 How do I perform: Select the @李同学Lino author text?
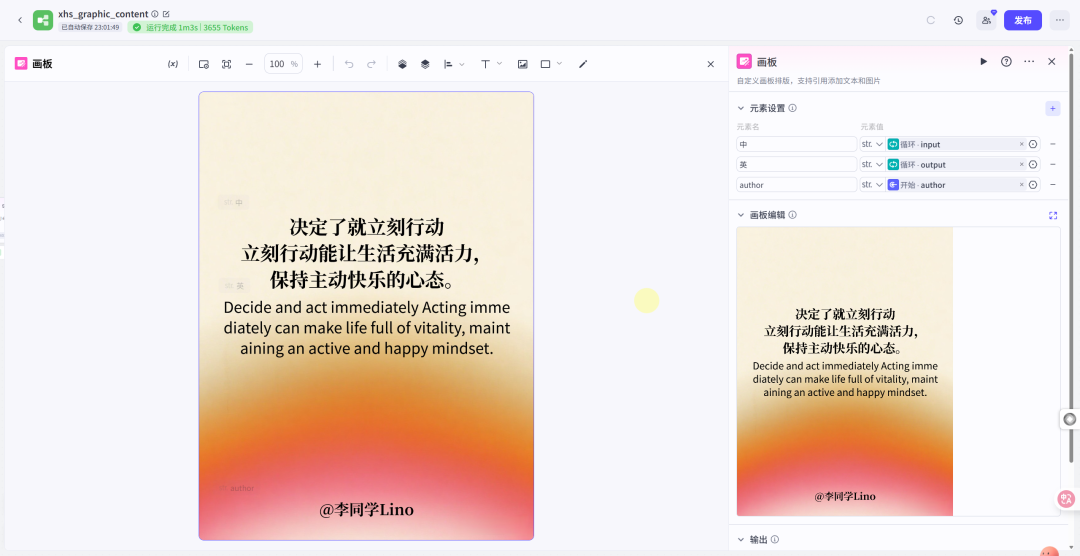point(366,510)
